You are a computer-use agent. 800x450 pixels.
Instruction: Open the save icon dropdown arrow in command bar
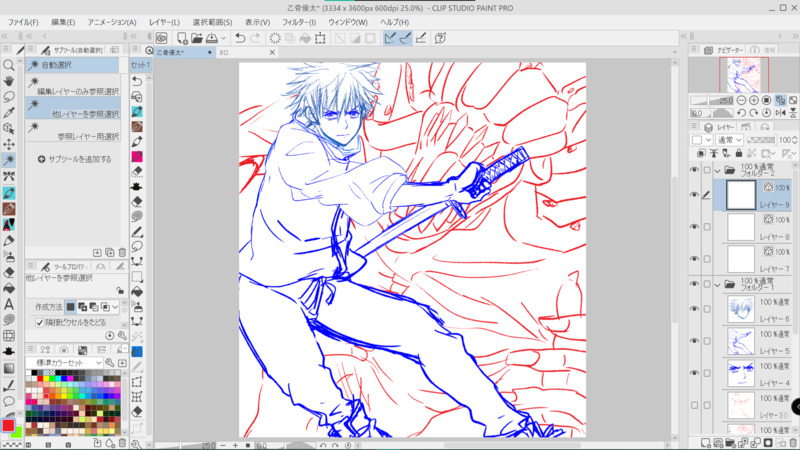(x=223, y=38)
